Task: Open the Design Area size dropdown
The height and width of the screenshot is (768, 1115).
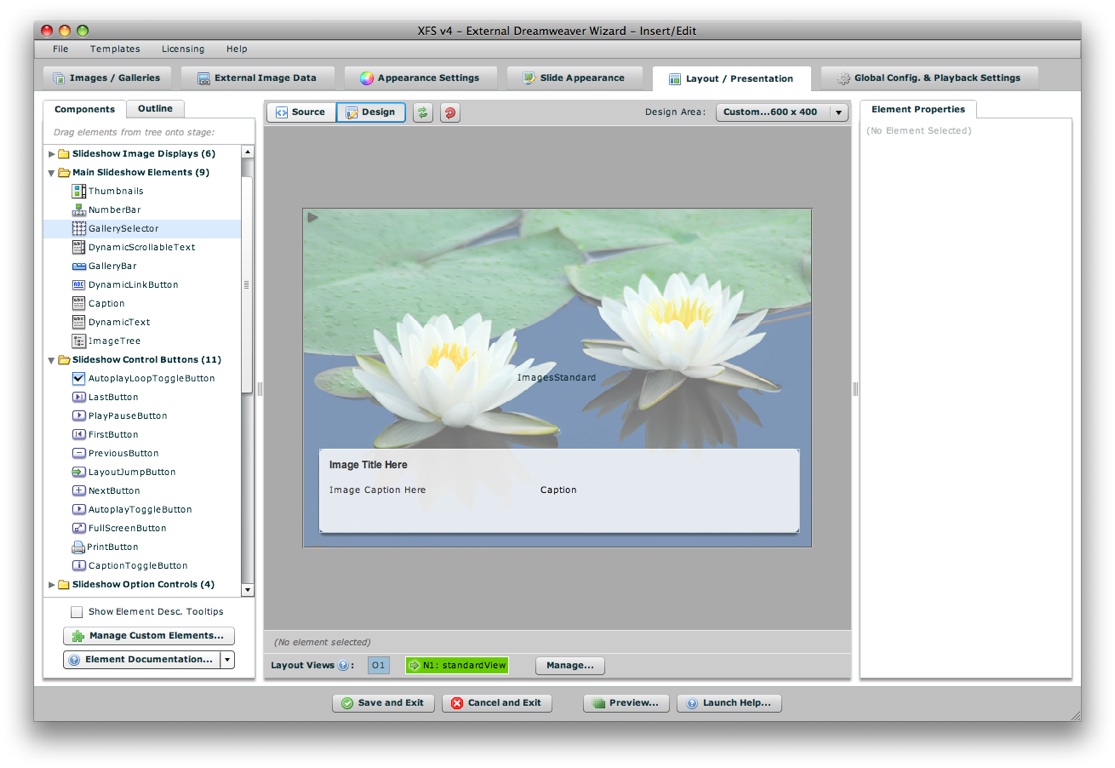Action: (839, 113)
